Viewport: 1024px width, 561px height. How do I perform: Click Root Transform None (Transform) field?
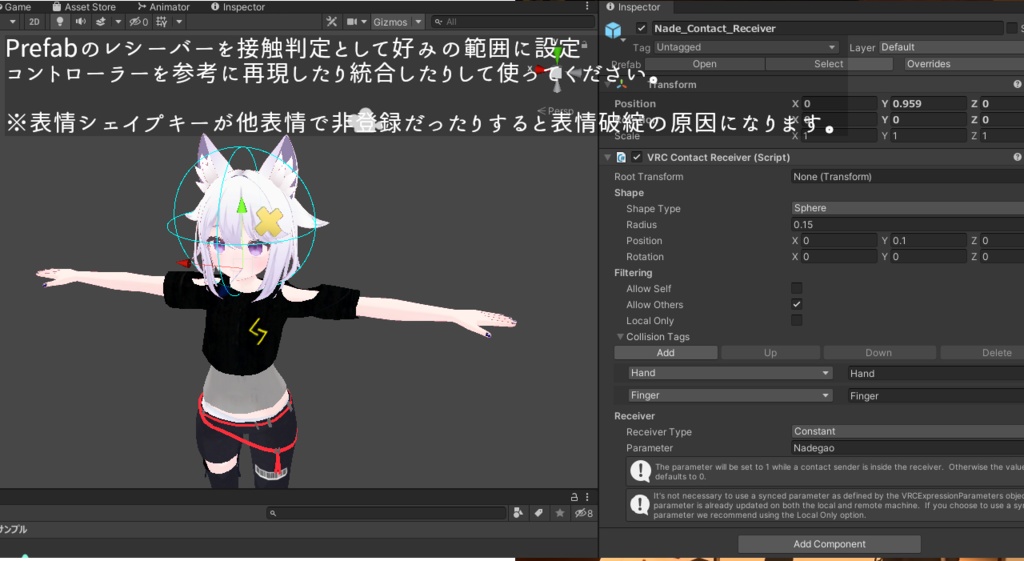[x=907, y=176]
